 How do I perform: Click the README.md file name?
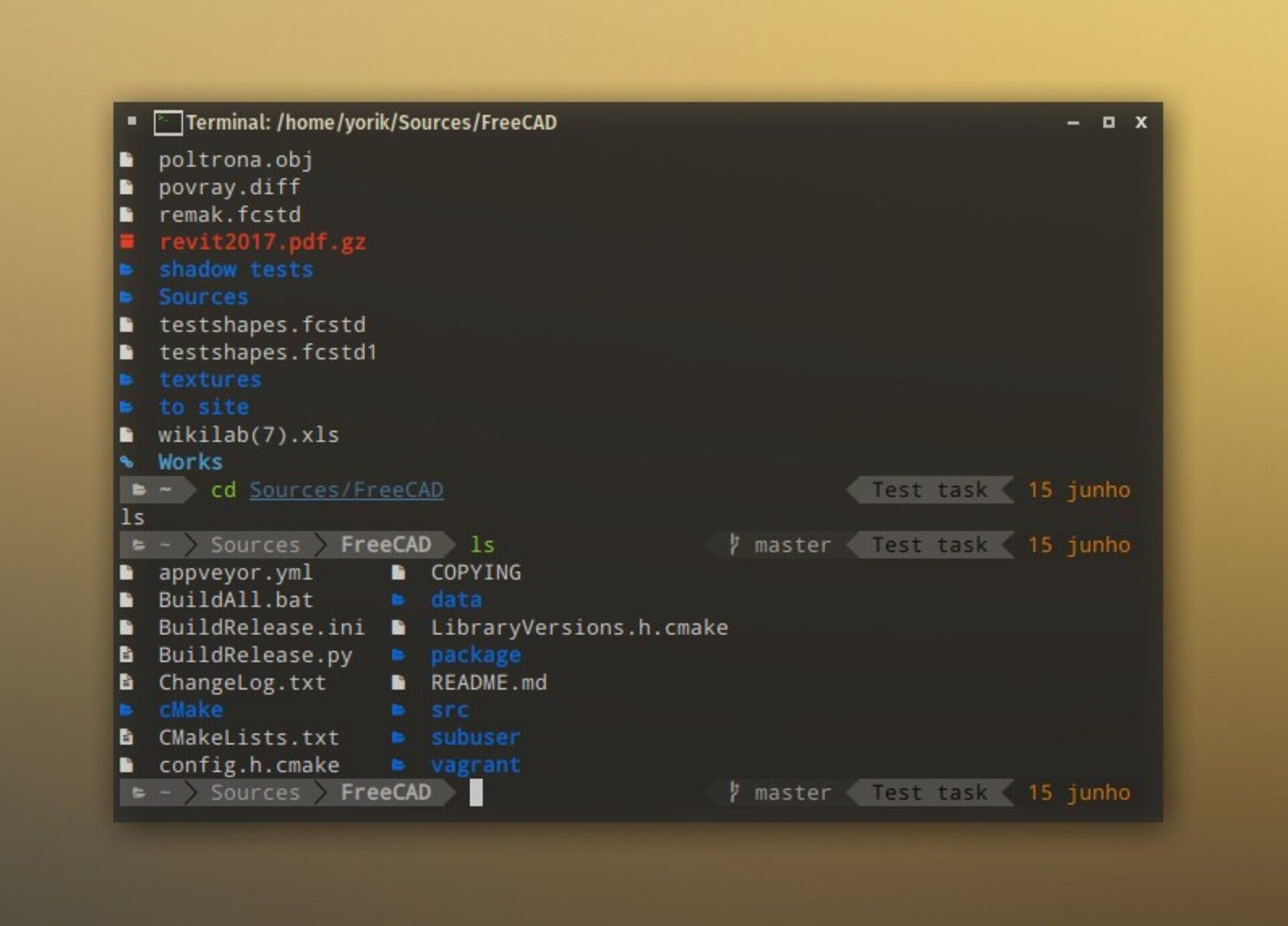click(488, 683)
